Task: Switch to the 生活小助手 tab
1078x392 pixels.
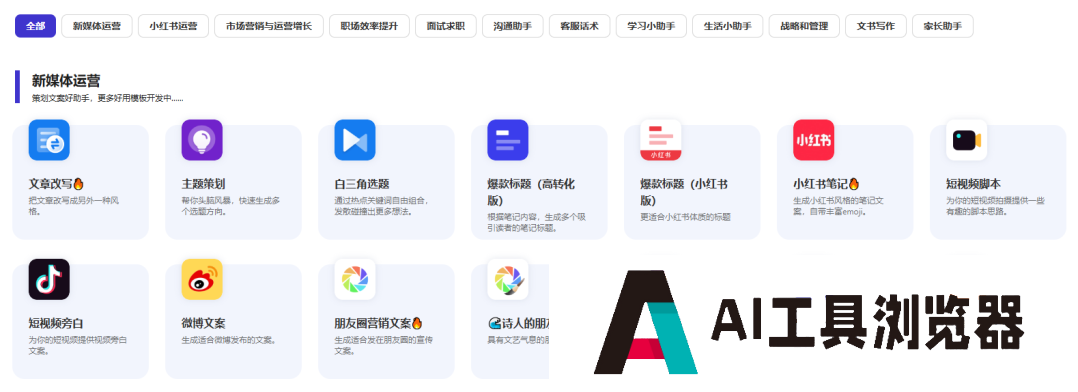Action: [x=727, y=26]
